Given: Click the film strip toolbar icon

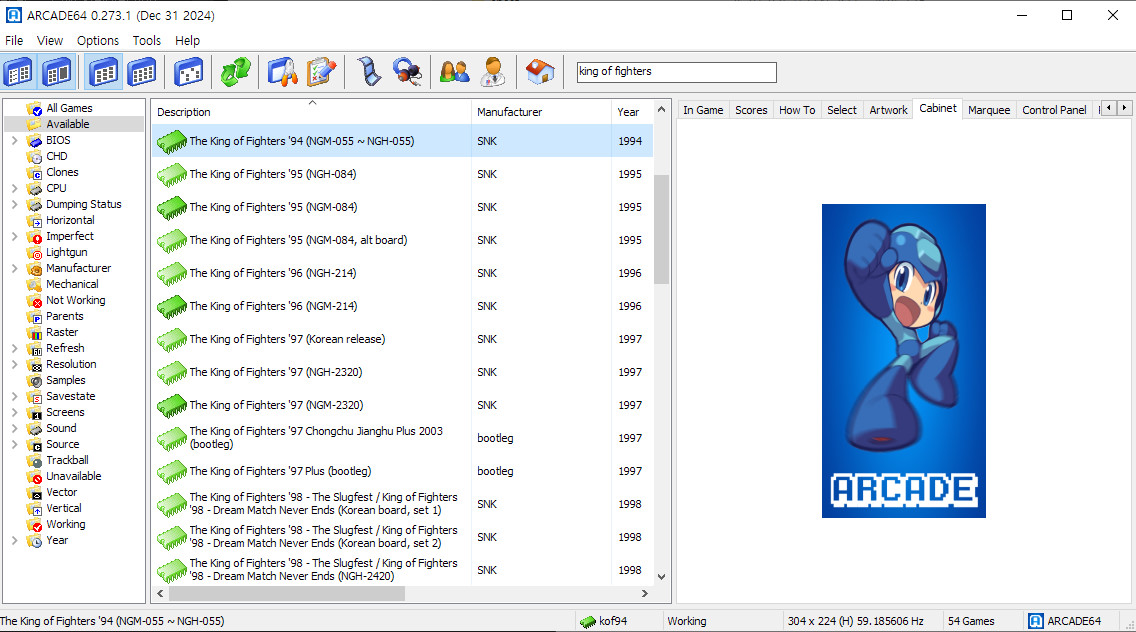Looking at the screenshot, I should 369,72.
